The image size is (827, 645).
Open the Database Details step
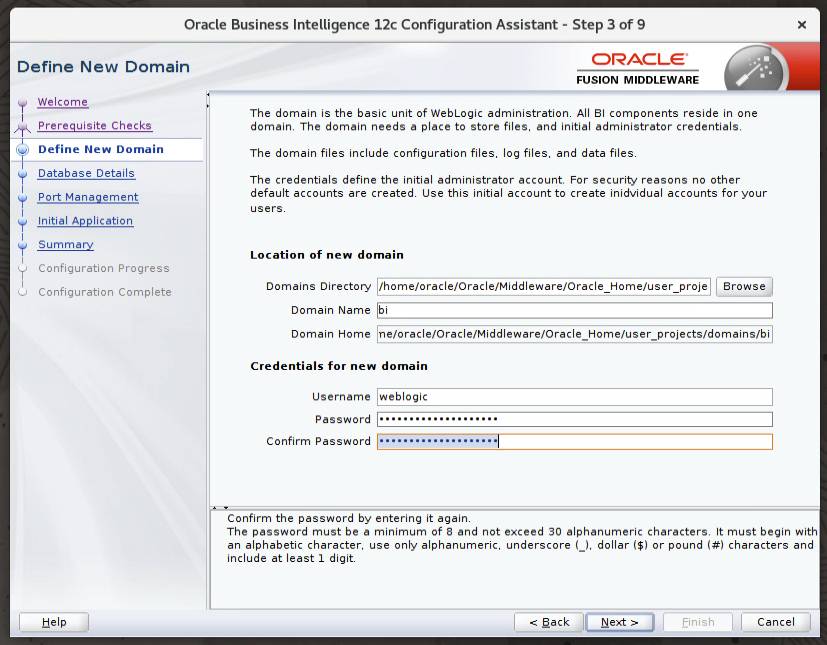click(86, 173)
